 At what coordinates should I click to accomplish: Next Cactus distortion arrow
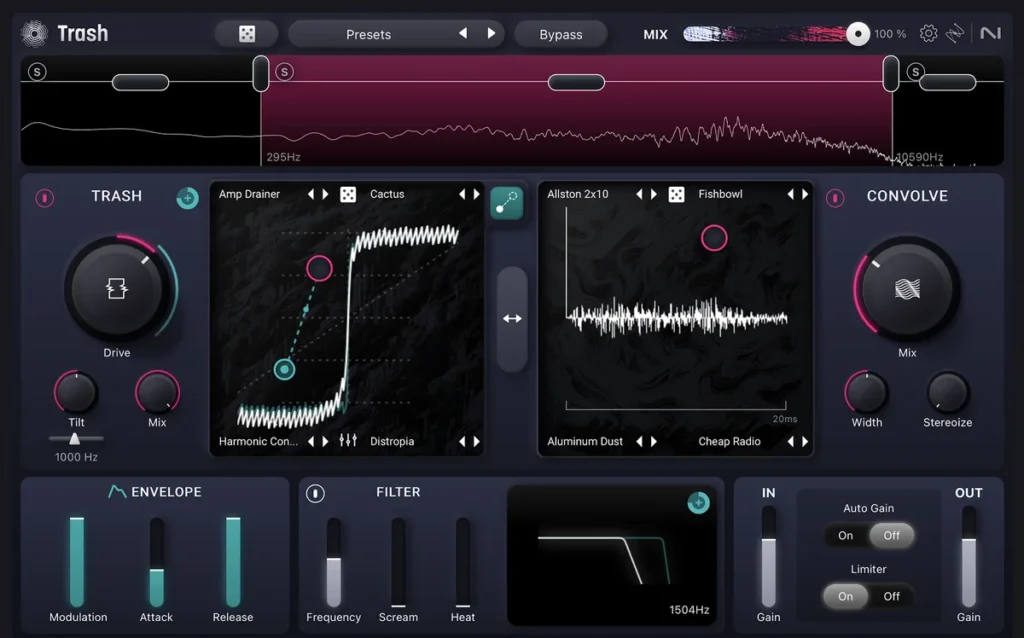coord(477,194)
